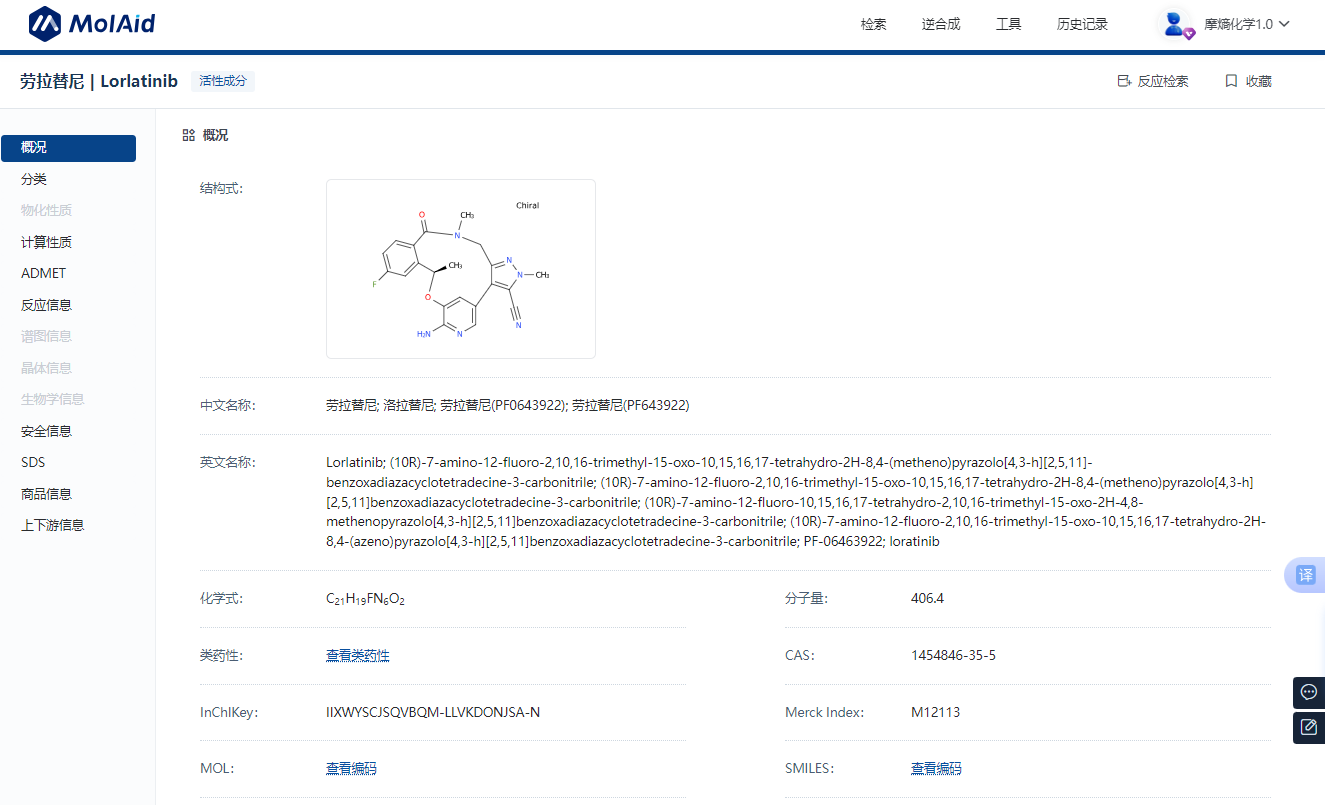Image resolution: width=1325 pixels, height=805 pixels.
Task: Click 查看编码 link next to MOL
Action: pos(351,769)
